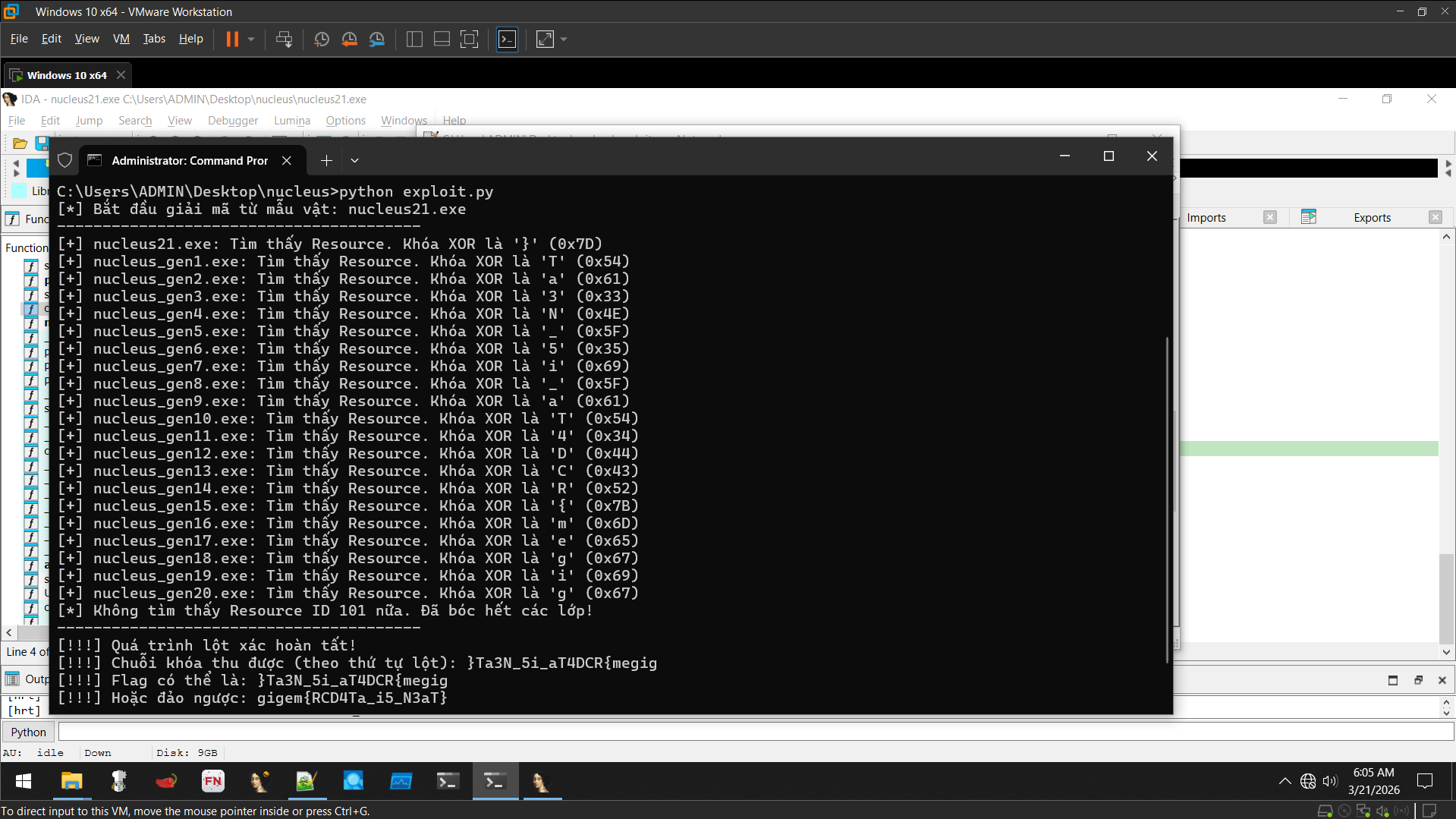Screen dimensions: 1456x819
Task: Click the terminal vertical scrollbar thumb
Action: click(1167, 501)
